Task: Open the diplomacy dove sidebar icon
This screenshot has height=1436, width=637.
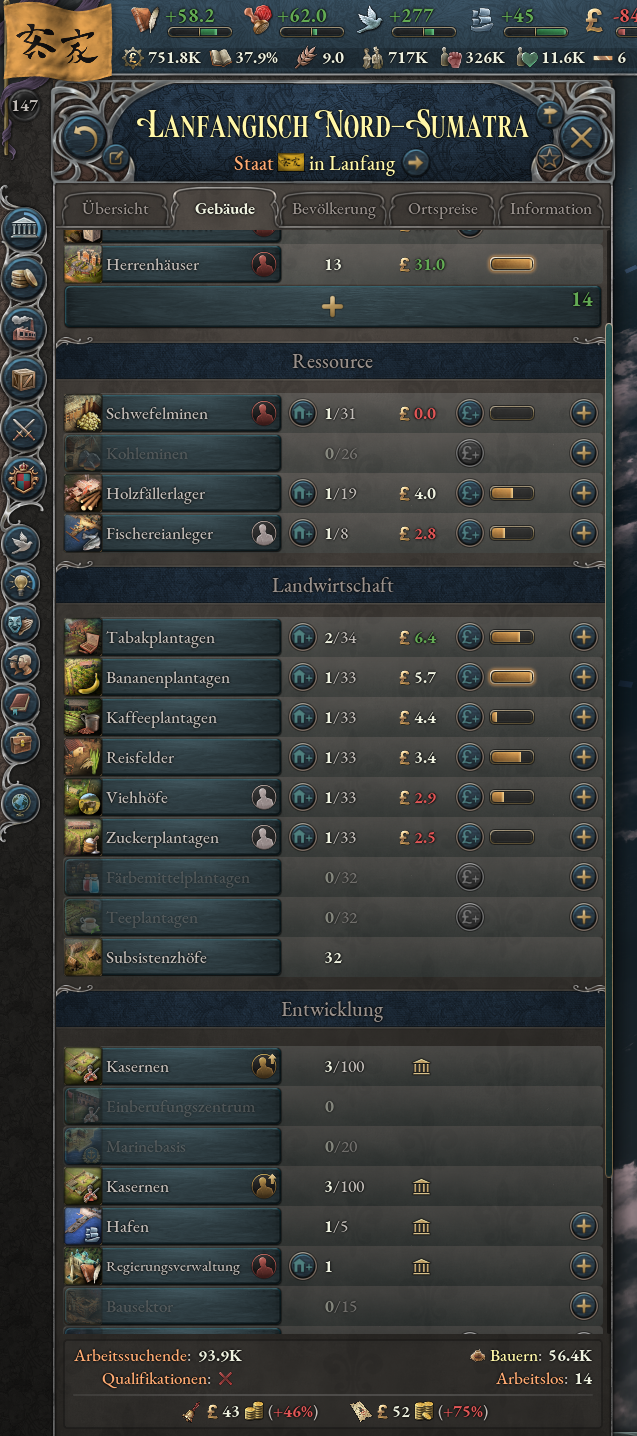Action: pos(21,543)
